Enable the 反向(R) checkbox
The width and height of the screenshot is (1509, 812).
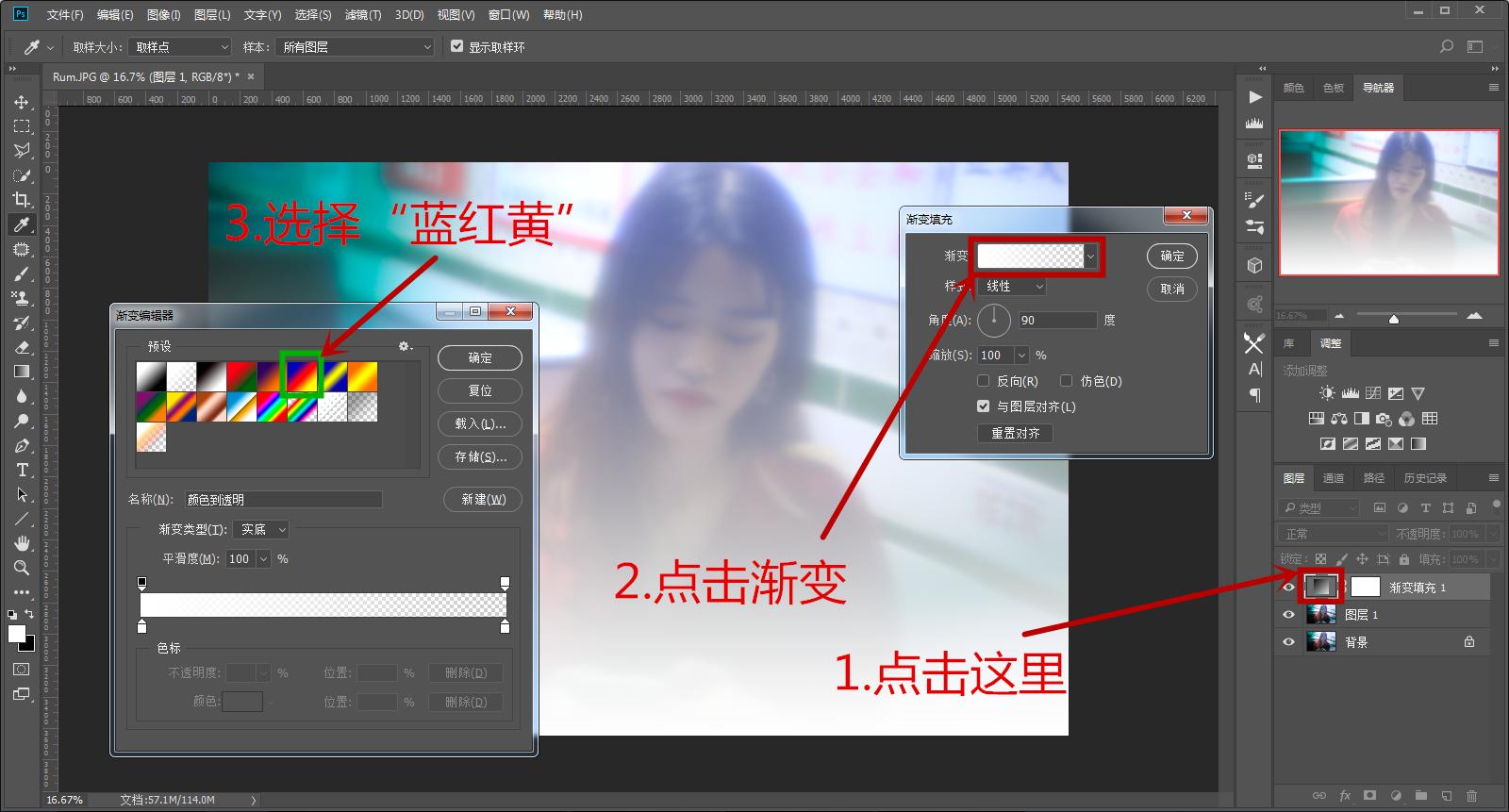pyautogui.click(x=983, y=381)
